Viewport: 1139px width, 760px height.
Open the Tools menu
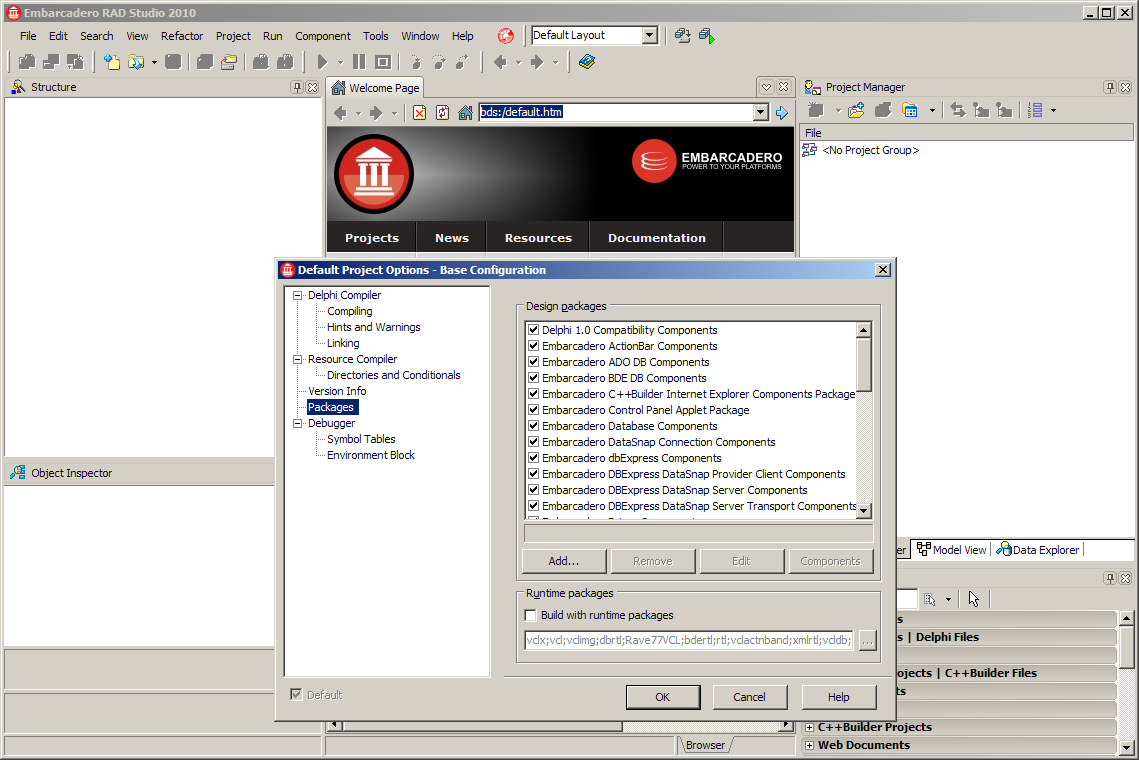[x=376, y=36]
